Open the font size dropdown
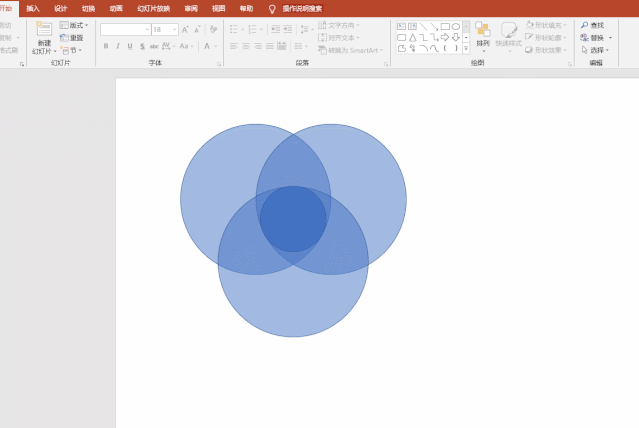The width and height of the screenshot is (639, 428). pos(175,30)
